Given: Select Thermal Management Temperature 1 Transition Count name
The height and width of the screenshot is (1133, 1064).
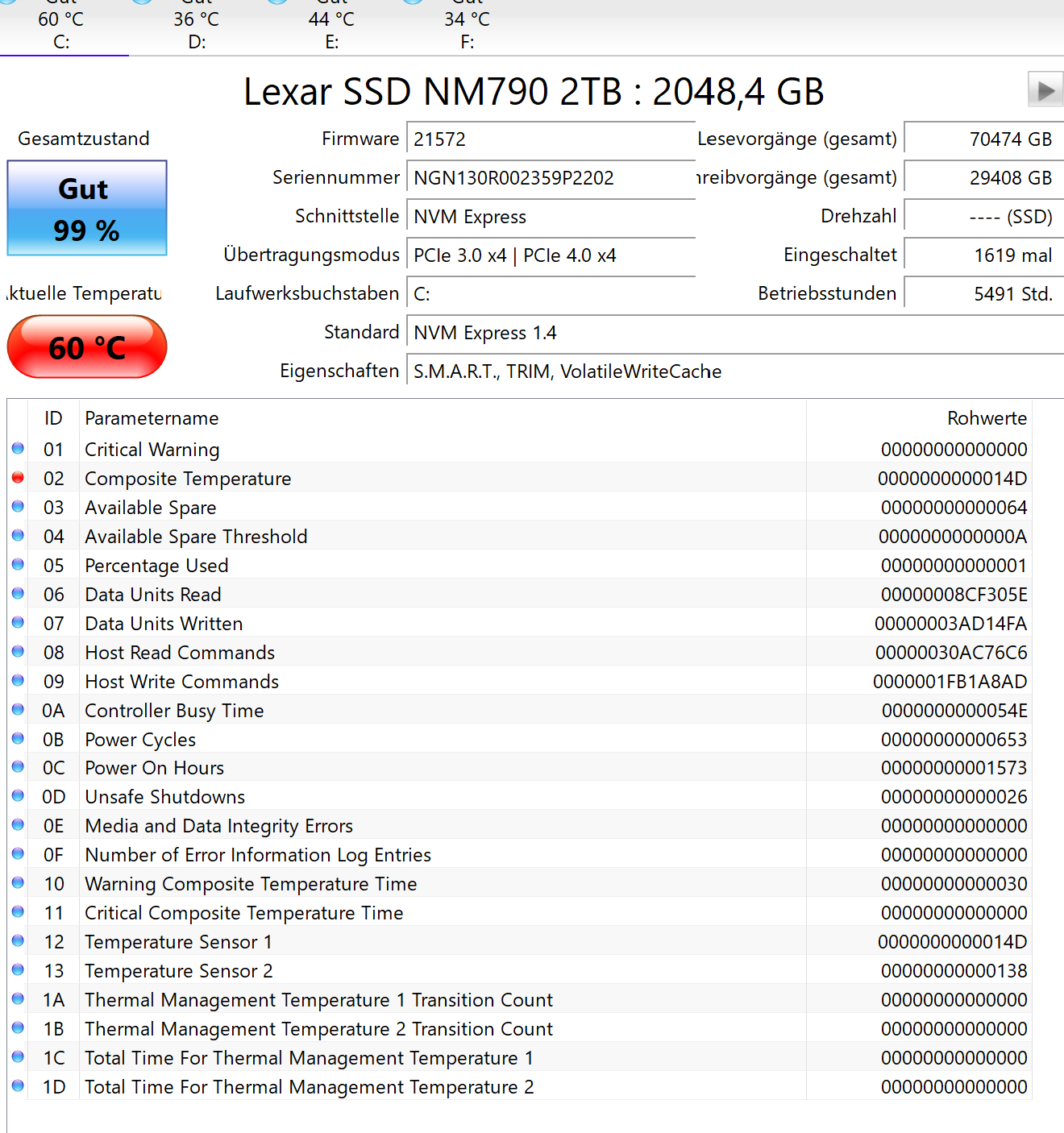Looking at the screenshot, I should [319, 1000].
